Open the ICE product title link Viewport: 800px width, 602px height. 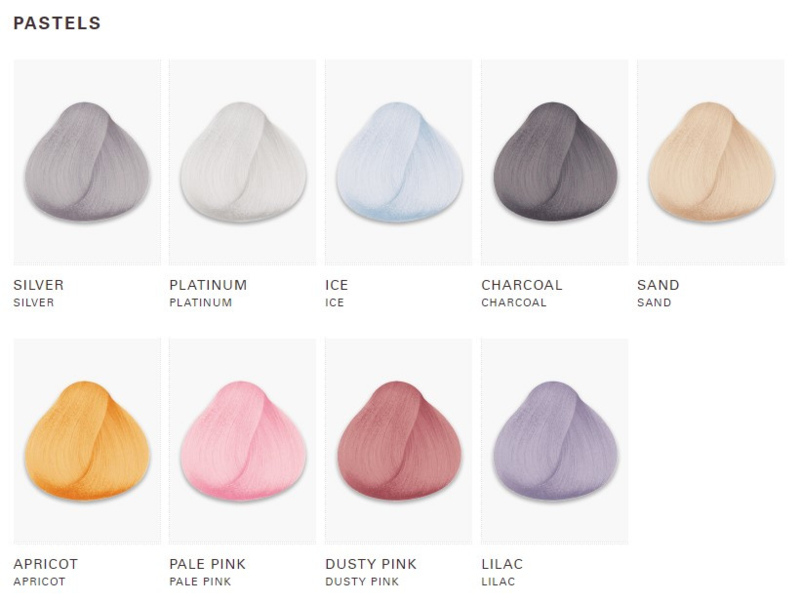click(337, 285)
